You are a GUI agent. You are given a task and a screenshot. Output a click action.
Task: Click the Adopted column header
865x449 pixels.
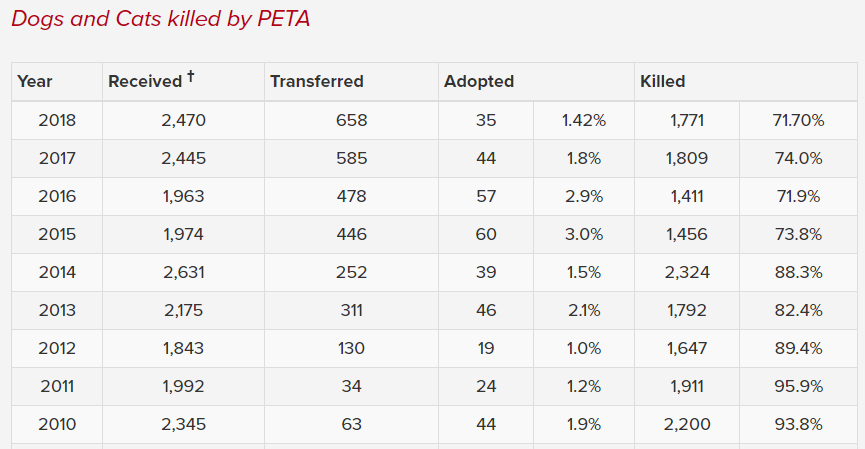coord(479,82)
